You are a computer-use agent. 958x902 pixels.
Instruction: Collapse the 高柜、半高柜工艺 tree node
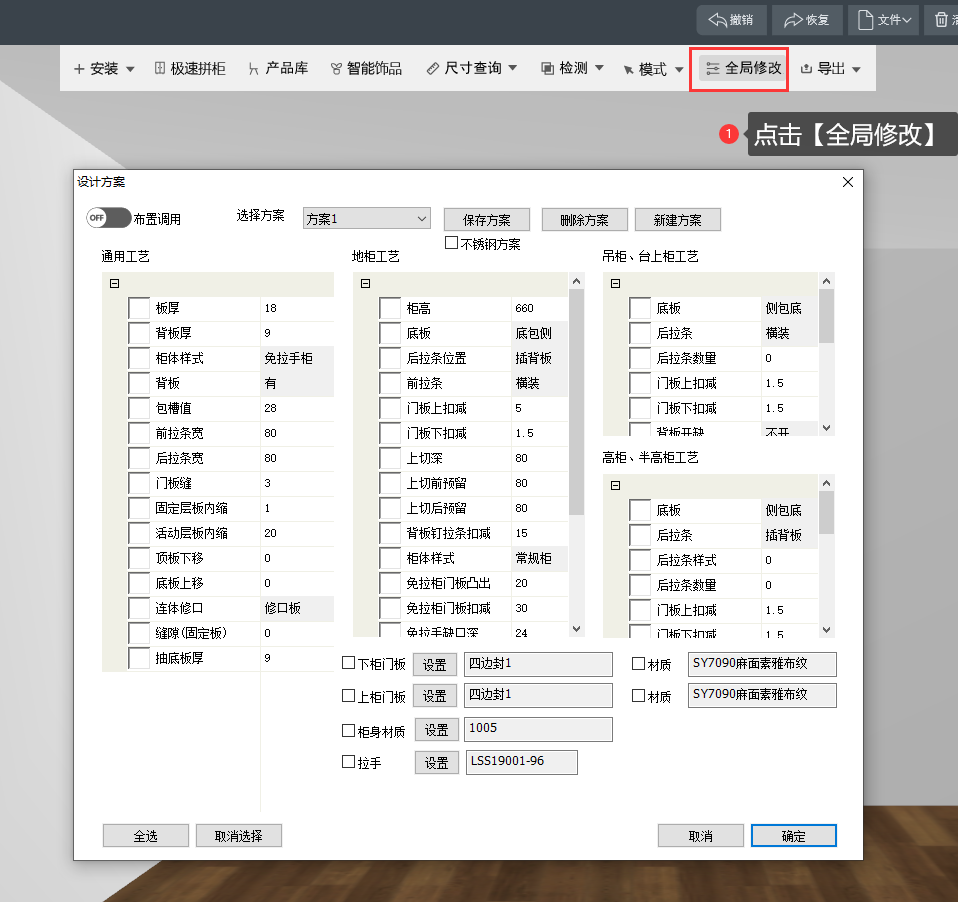pyautogui.click(x=615, y=485)
